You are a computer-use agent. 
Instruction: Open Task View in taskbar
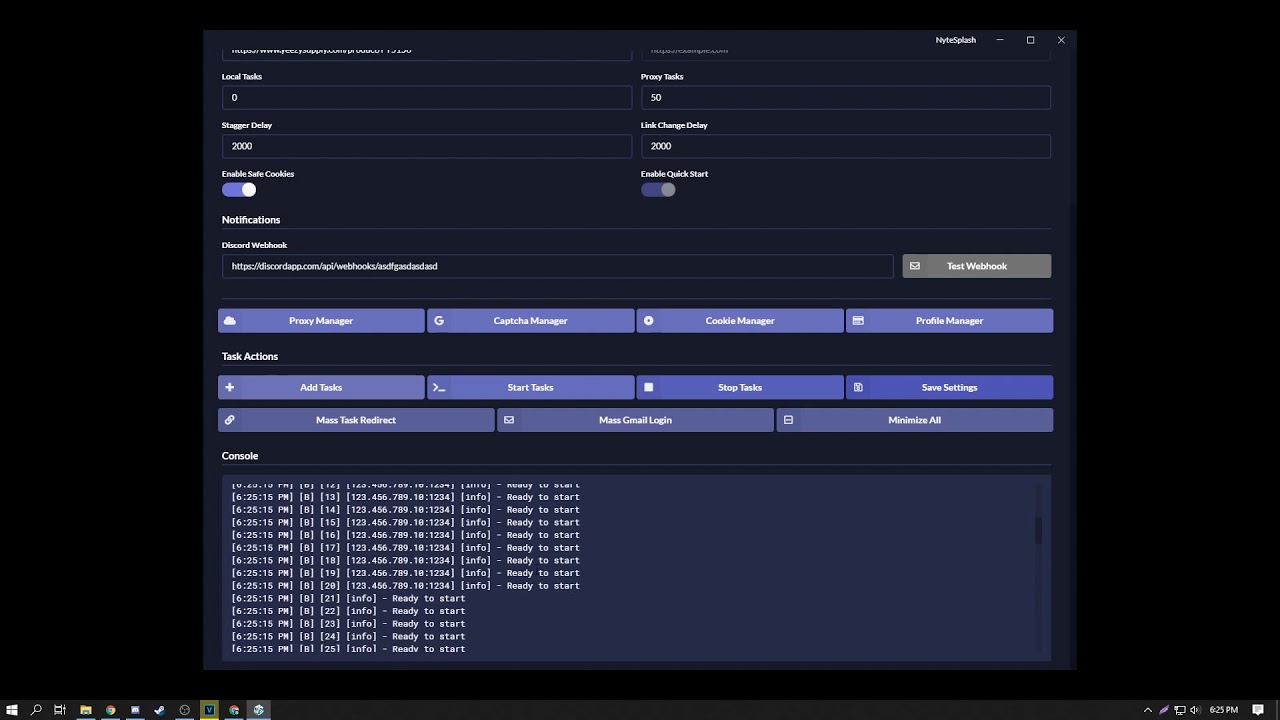60,710
